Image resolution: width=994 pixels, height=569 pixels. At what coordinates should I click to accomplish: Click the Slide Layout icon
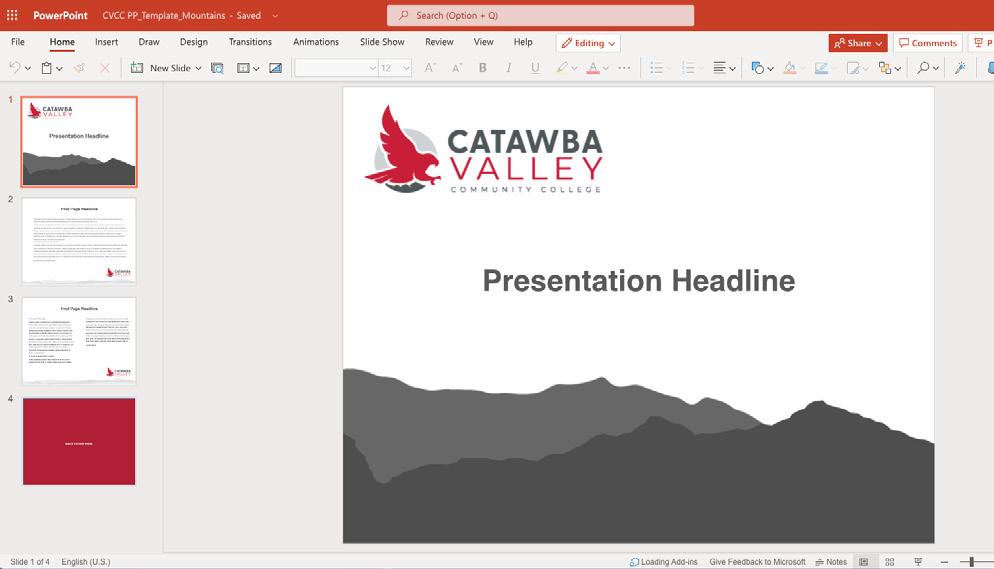pos(243,68)
